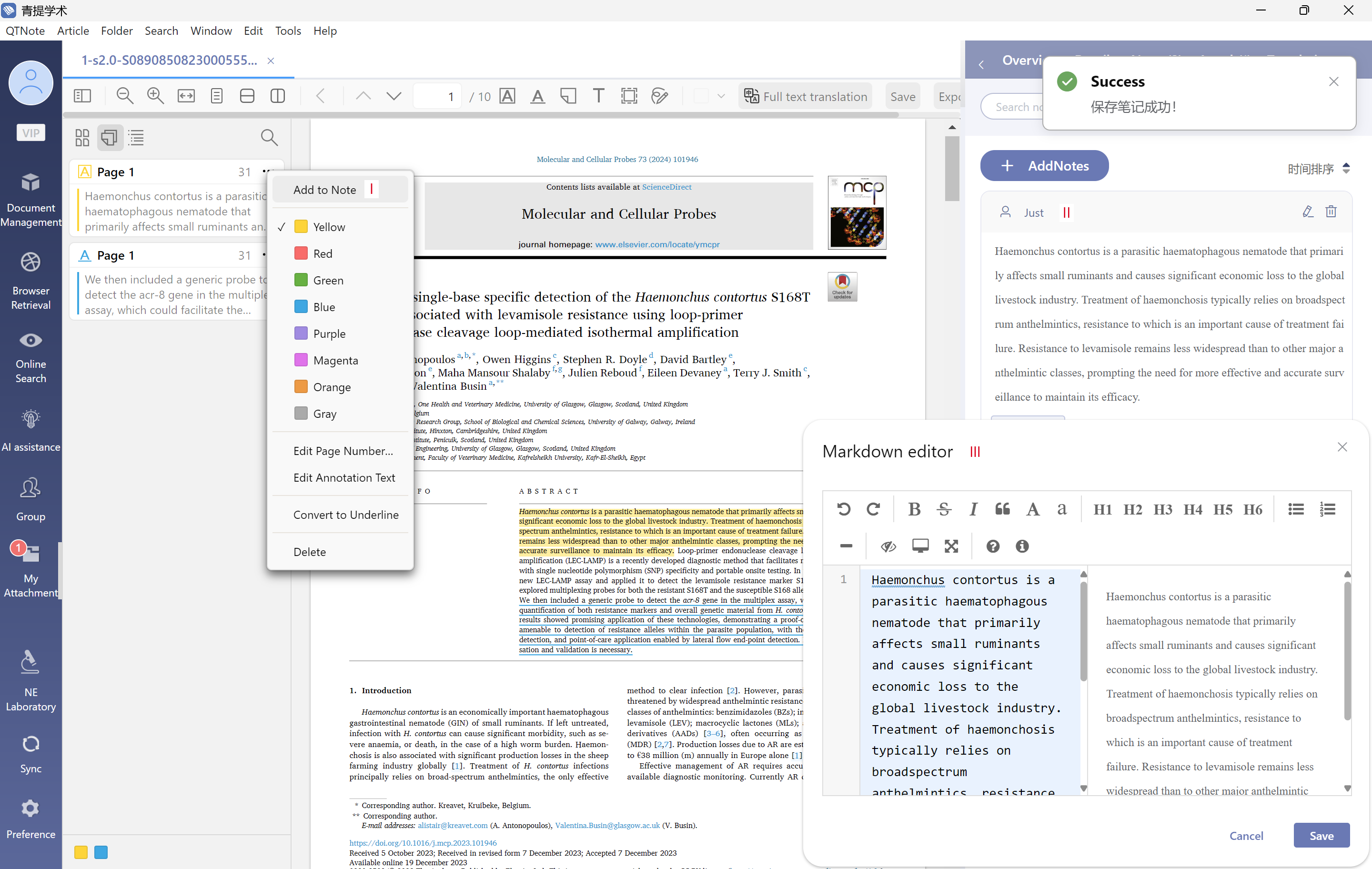Viewport: 1372px width, 869px height.
Task: Zoom out the PDF view
Action: click(x=125, y=96)
